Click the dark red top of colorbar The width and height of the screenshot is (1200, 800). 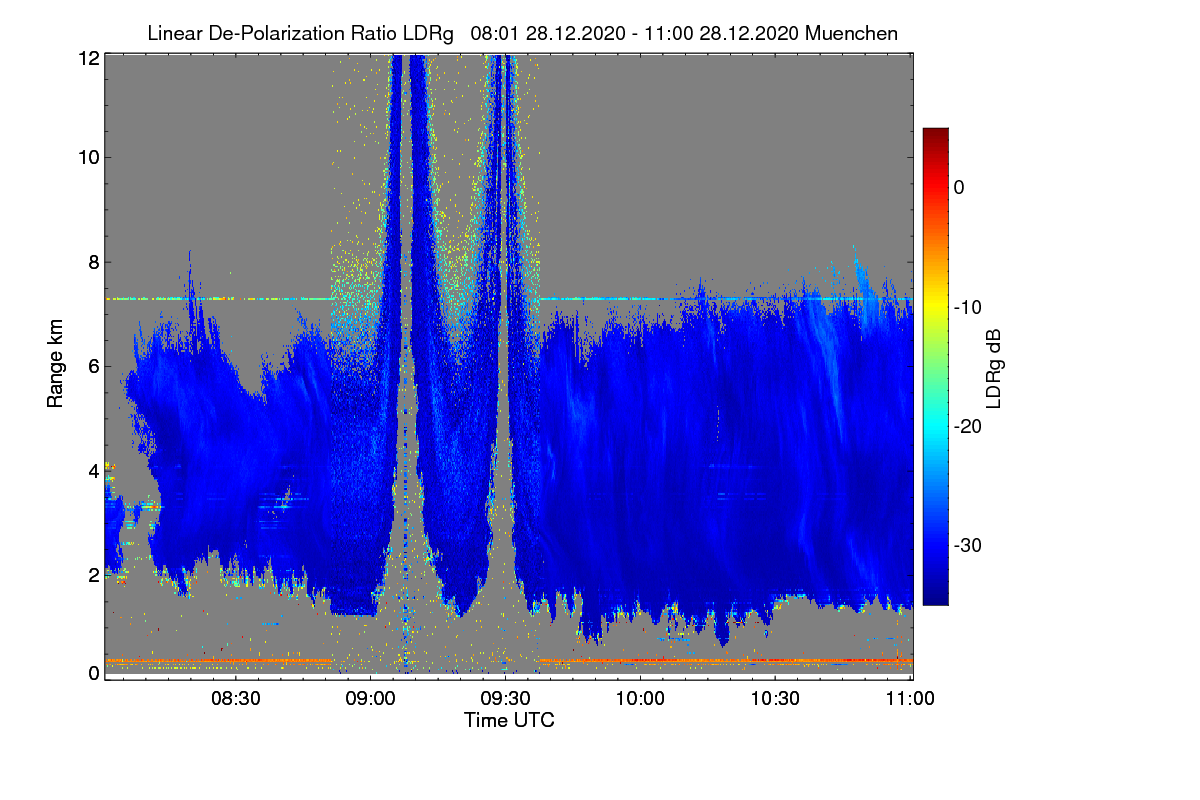[x=935, y=134]
